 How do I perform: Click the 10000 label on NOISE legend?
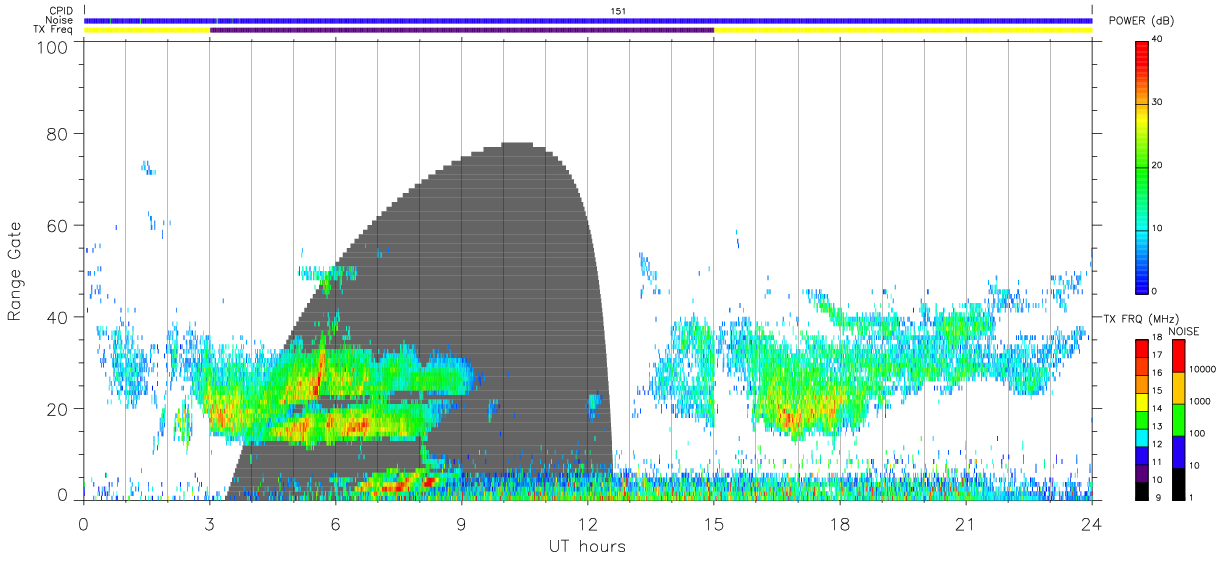point(1202,370)
